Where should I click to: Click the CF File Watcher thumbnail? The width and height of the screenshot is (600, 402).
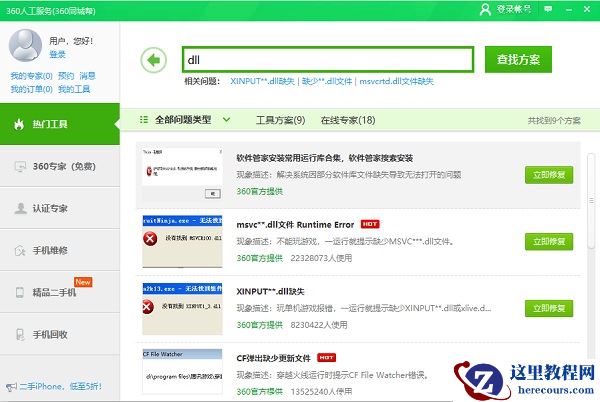[182, 371]
